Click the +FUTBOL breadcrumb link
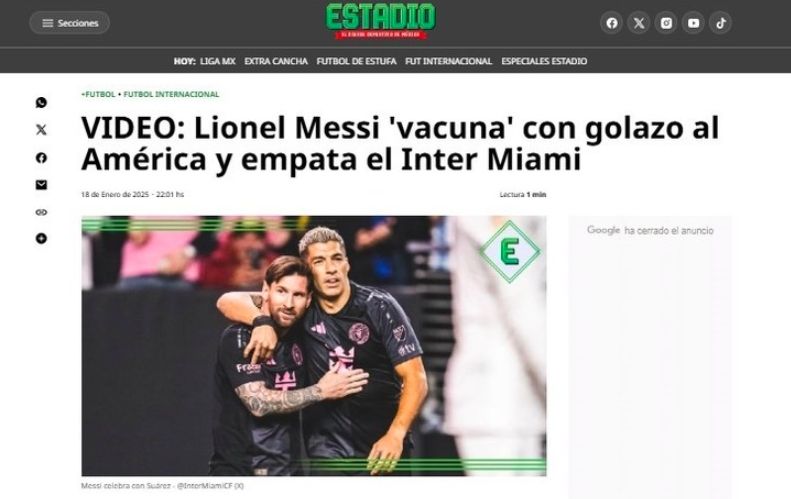Viewport: 791px width, 499px height. [x=98, y=94]
